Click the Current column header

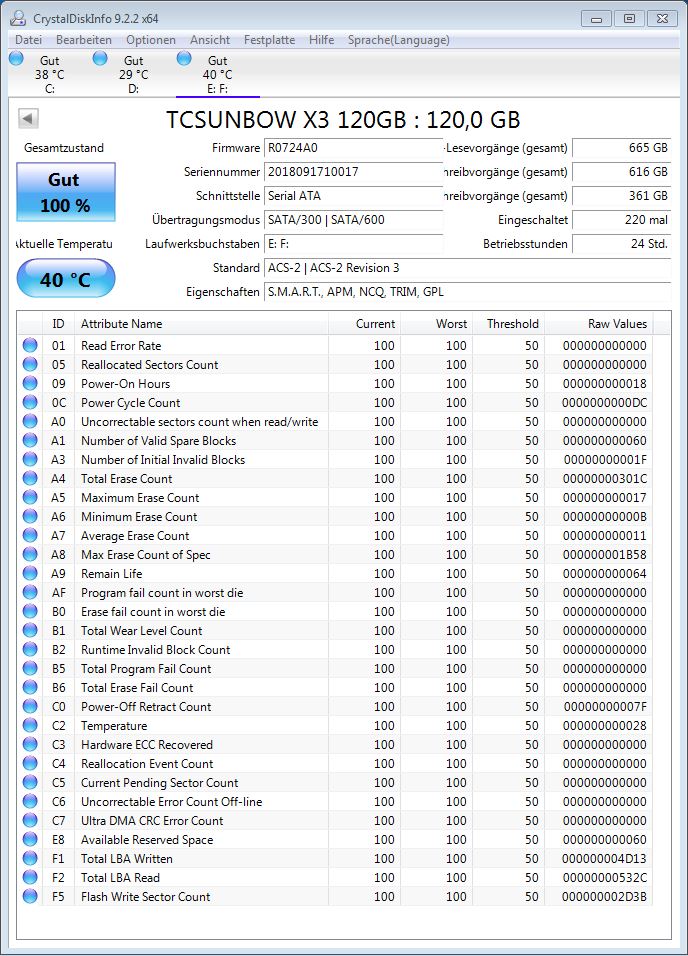[x=365, y=324]
